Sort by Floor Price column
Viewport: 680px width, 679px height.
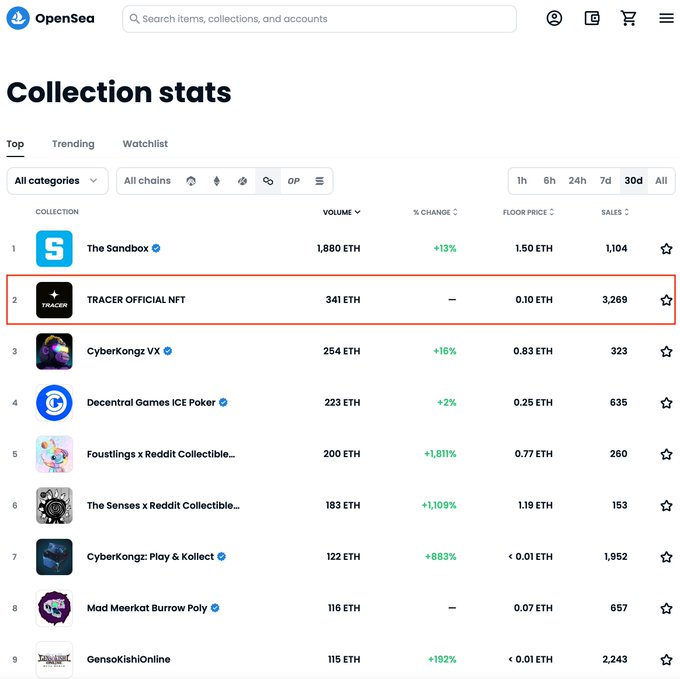[528, 212]
